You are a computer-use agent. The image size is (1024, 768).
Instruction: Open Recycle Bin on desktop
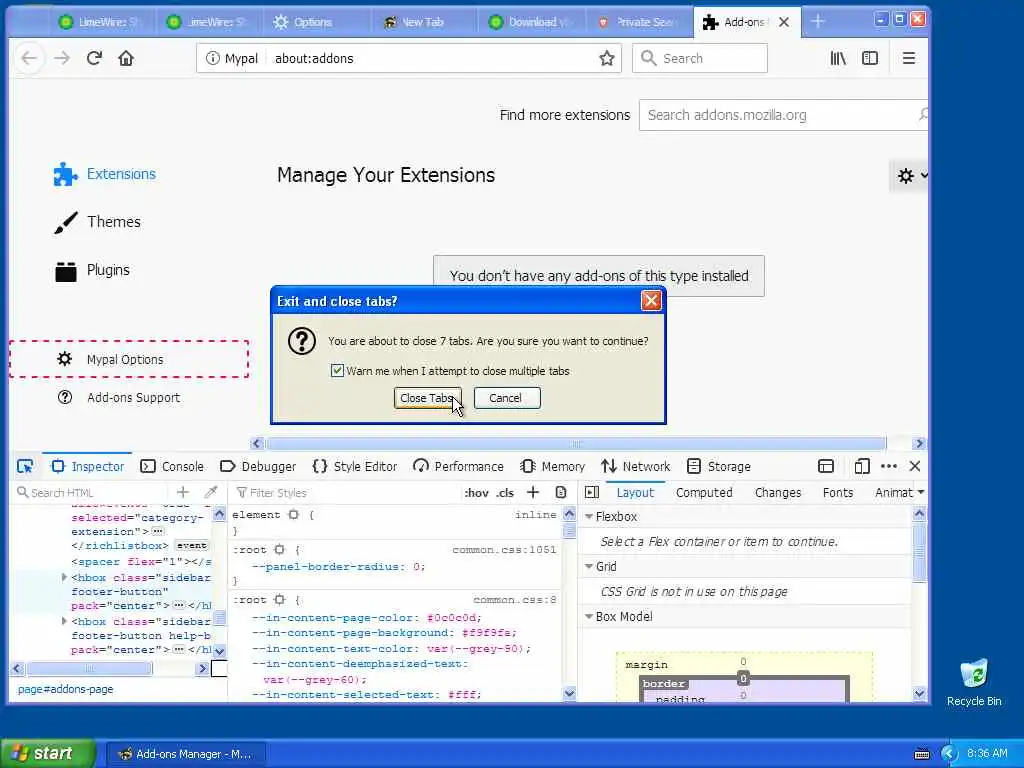(x=974, y=683)
